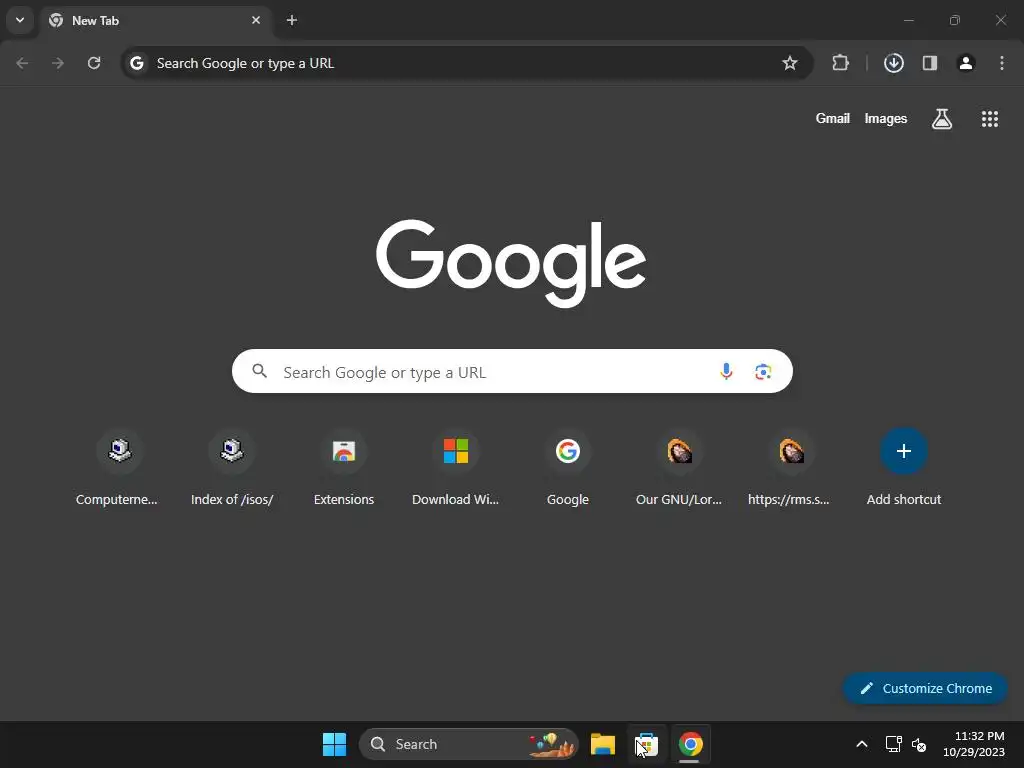Click the Google icon in address bar
The height and width of the screenshot is (768, 1024).
click(136, 63)
